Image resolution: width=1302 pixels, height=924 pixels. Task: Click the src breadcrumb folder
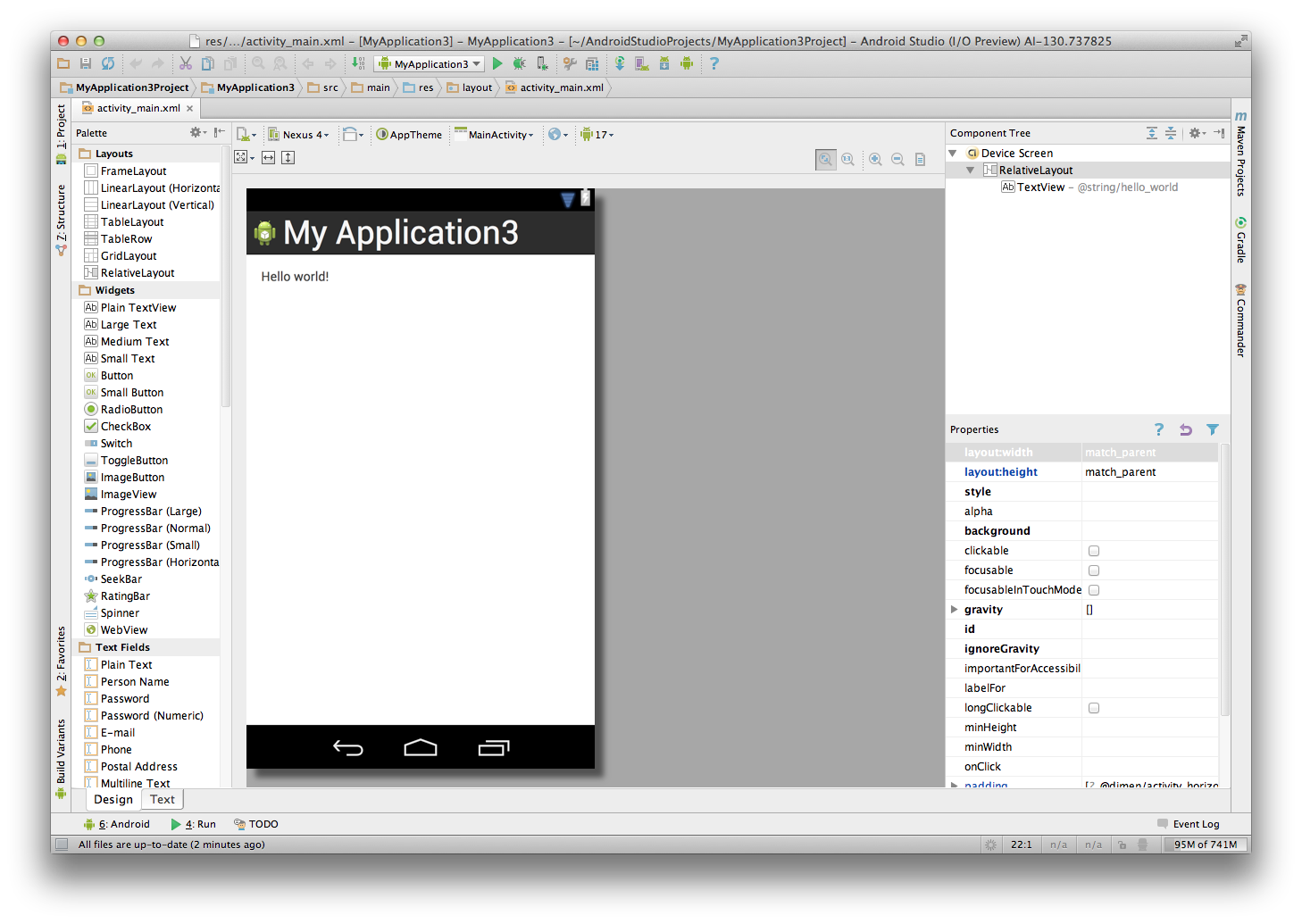pos(323,87)
